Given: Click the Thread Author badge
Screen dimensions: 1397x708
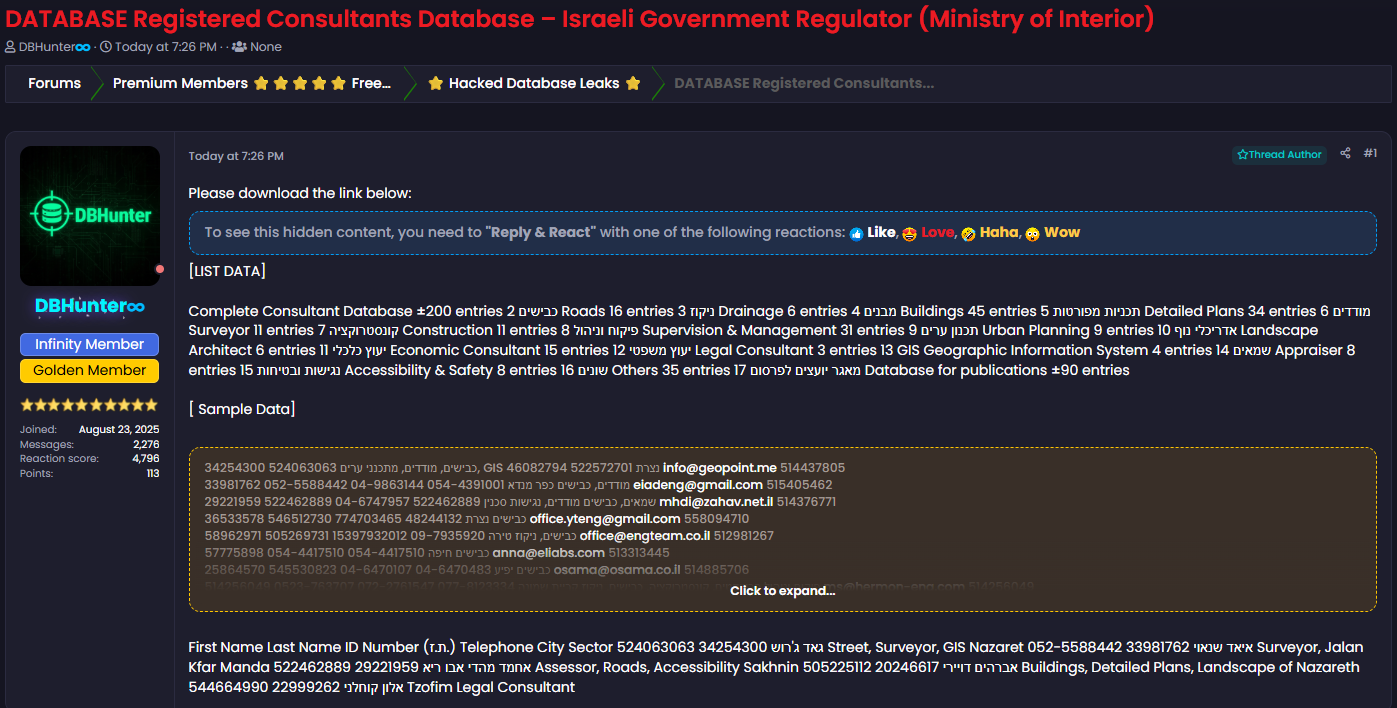Looking at the screenshot, I should click(x=1279, y=154).
